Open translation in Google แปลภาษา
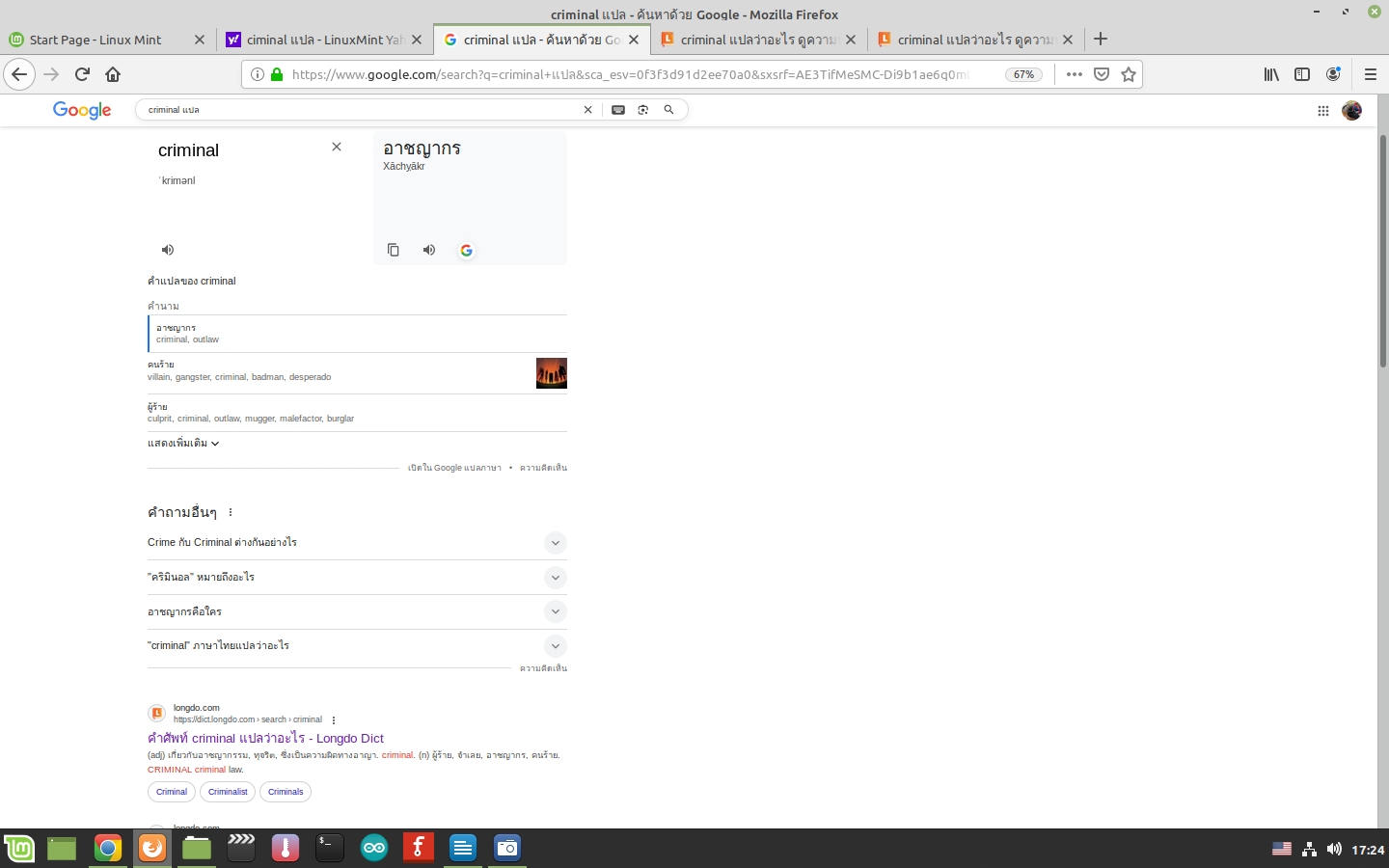This screenshot has width=1389, height=868. (454, 468)
